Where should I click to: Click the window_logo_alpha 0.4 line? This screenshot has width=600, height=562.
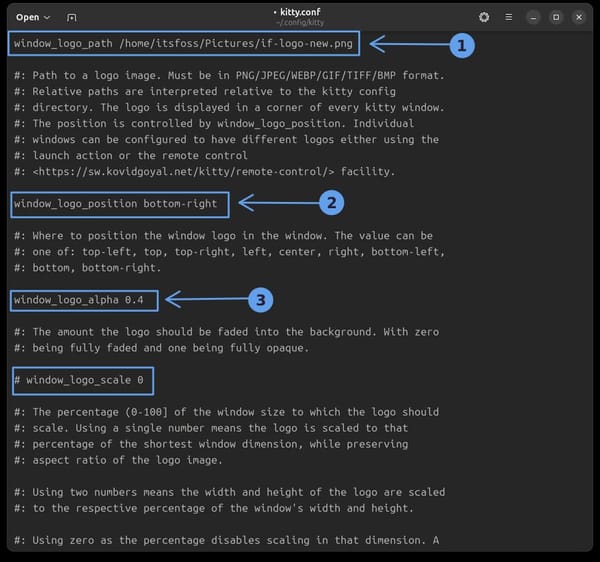coord(78,300)
